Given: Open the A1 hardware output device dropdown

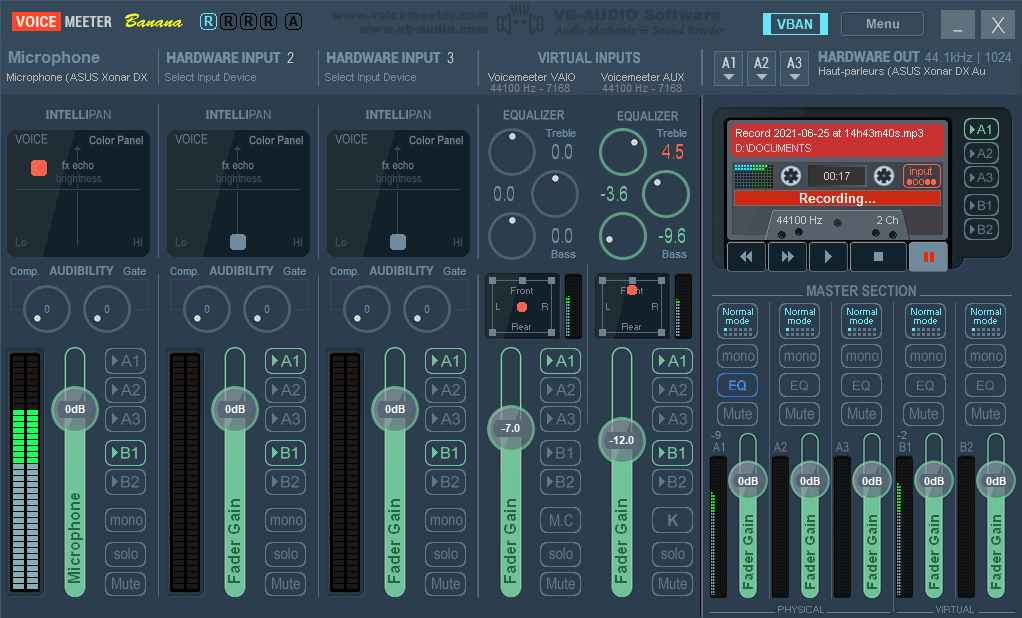Looking at the screenshot, I should tap(730, 68).
